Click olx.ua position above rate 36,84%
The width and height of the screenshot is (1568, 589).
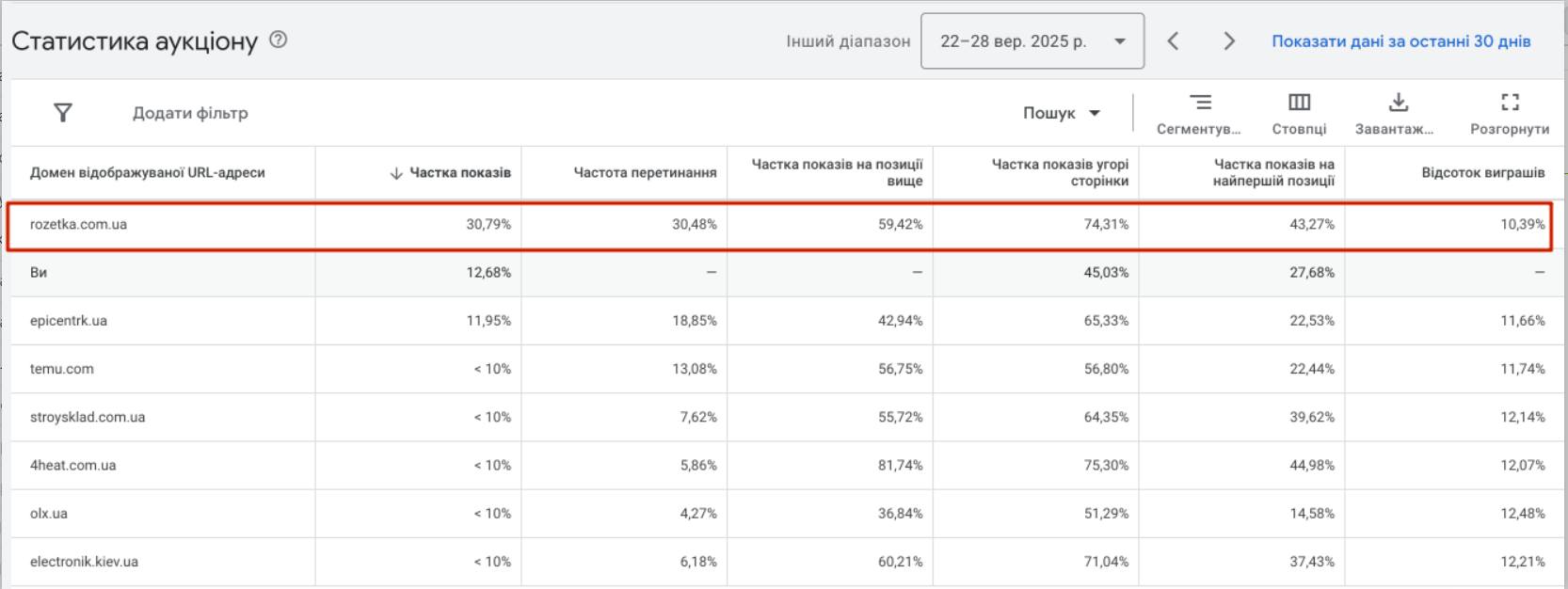point(901,514)
